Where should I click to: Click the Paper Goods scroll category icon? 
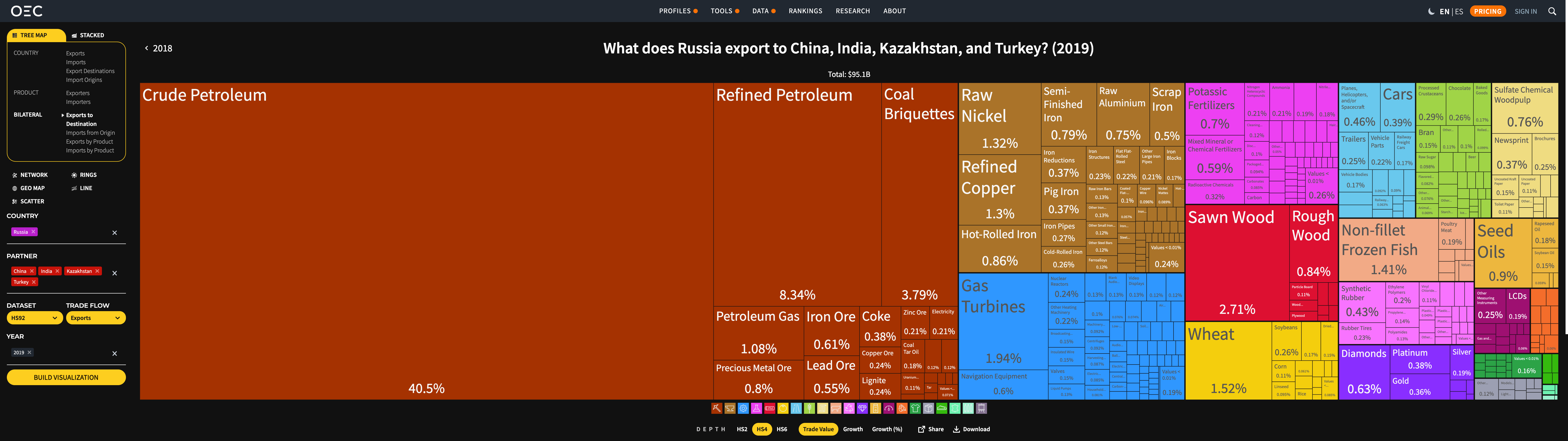[823, 409]
